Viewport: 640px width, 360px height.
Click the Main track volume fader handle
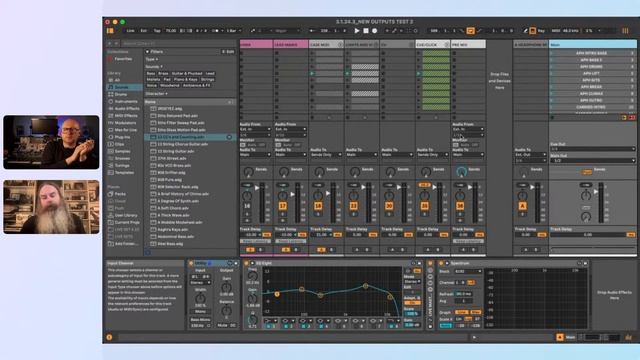click(x=596, y=191)
